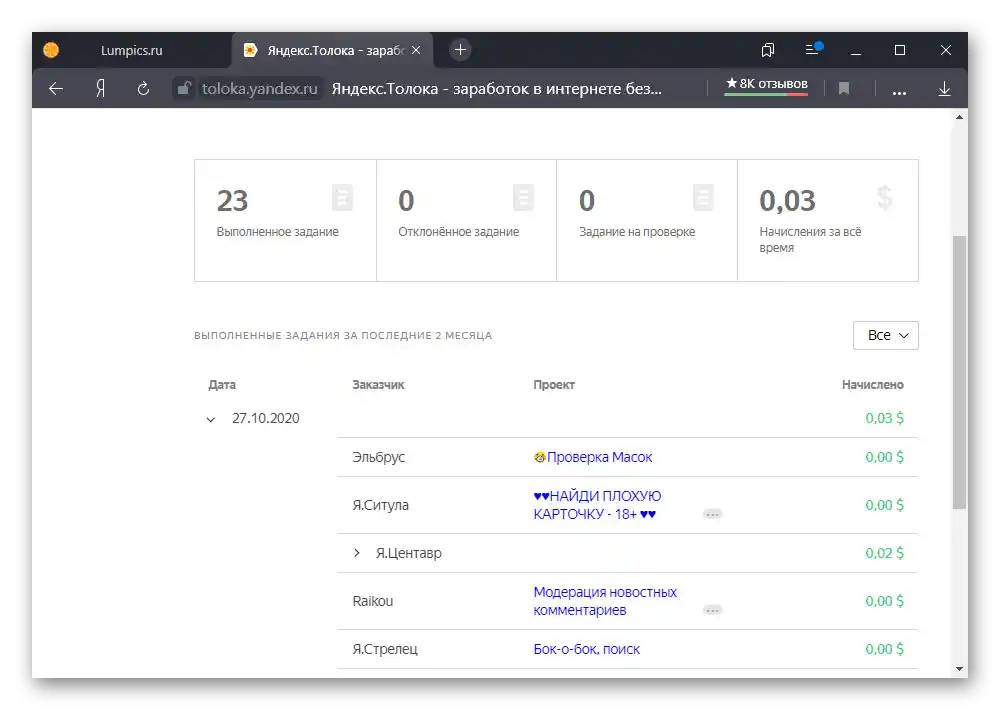Open a new tab with plus button
Viewport: 1000px width, 710px height.
[460, 50]
